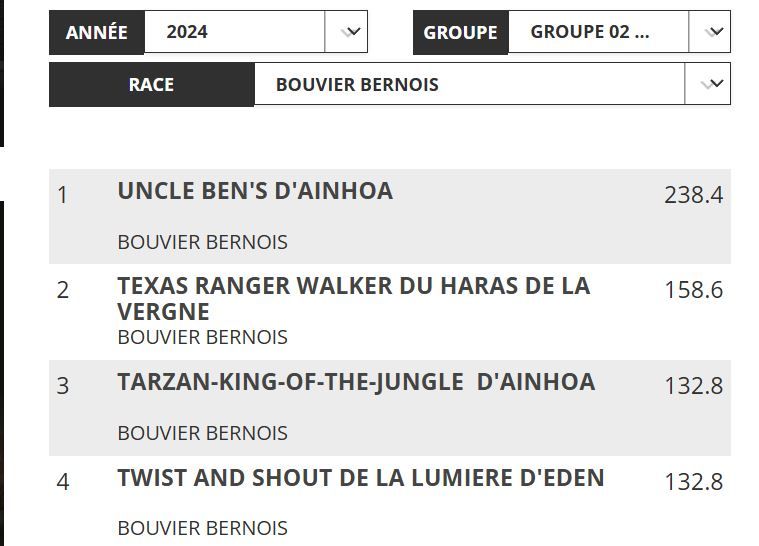
Task: Click the 158.6 score value
Action: [694, 290]
